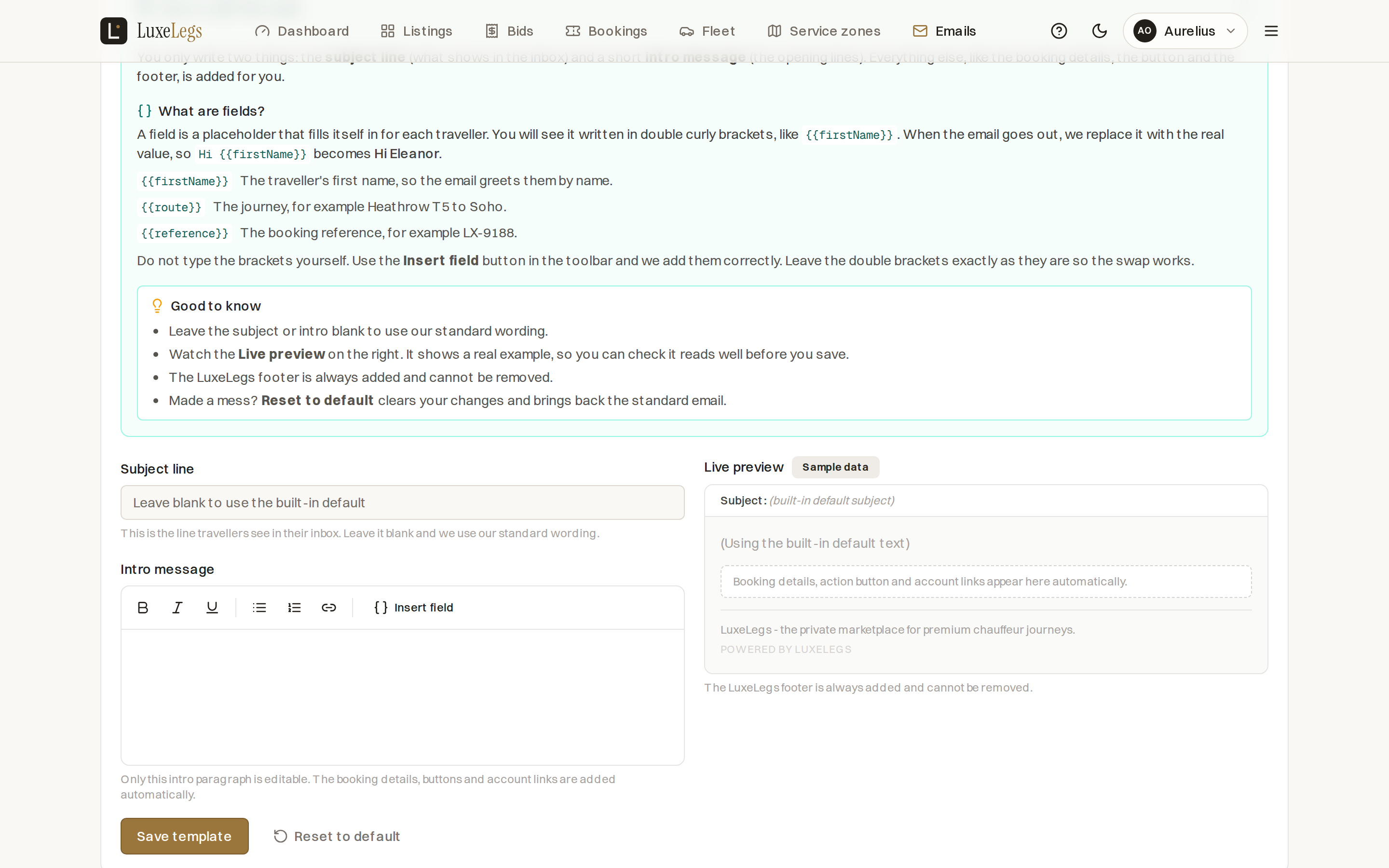Click the Emails envelope icon

[x=920, y=31]
